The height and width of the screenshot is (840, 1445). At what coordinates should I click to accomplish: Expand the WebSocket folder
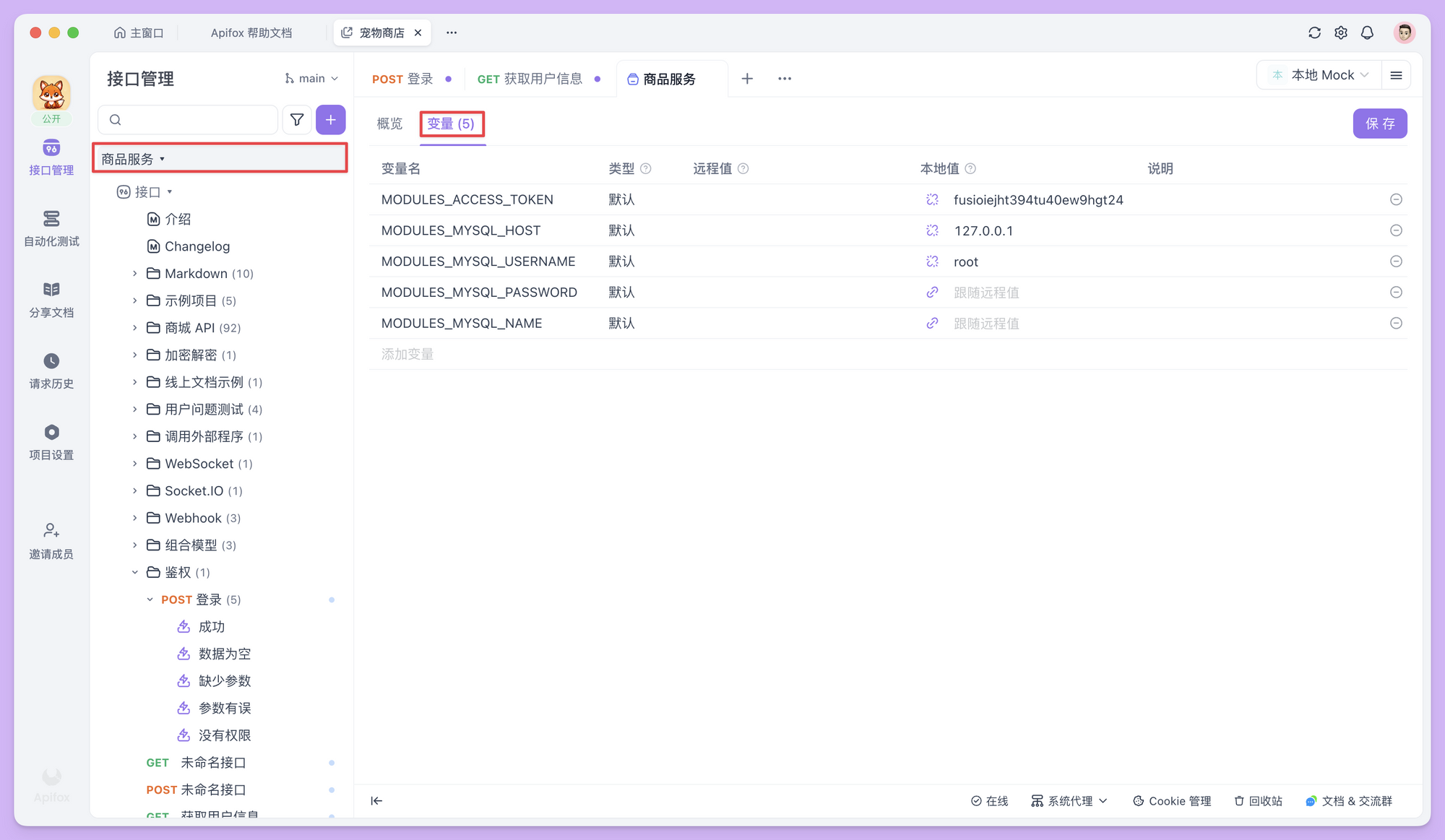point(134,464)
